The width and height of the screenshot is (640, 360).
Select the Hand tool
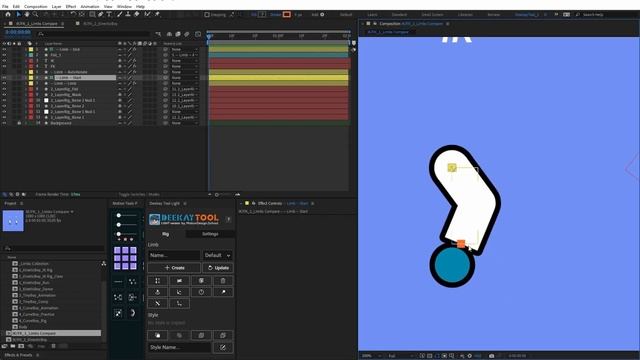coord(27,14)
